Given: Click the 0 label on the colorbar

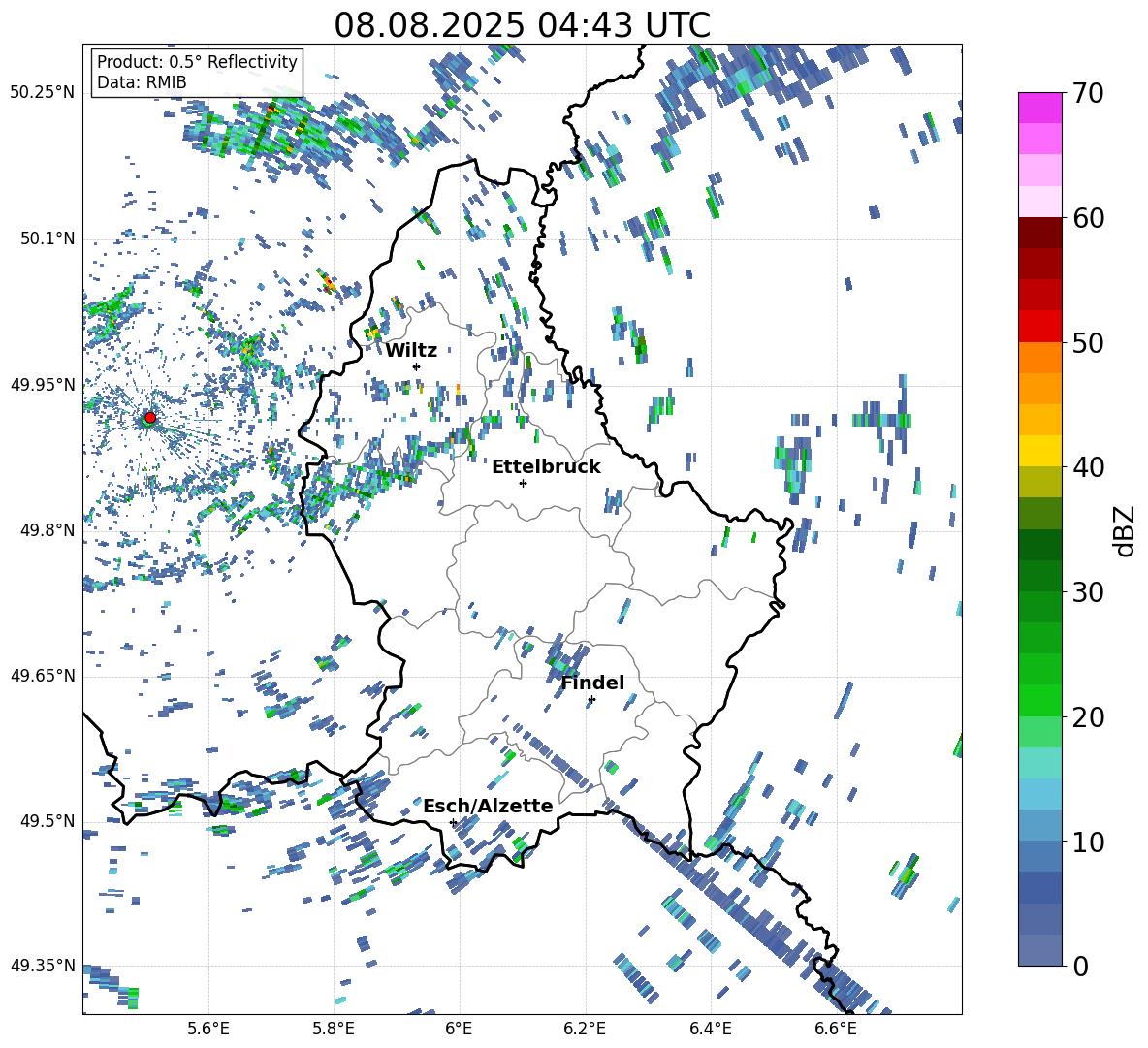Looking at the screenshot, I should [1079, 967].
